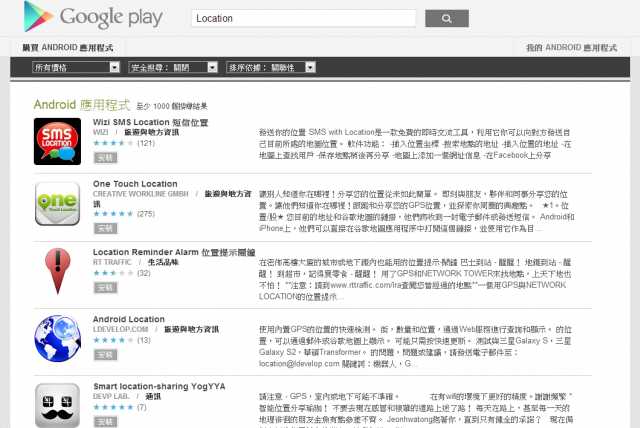640x428 pixels.
Task: Open the Location Reminder Alarm title link
Action: coord(174,252)
